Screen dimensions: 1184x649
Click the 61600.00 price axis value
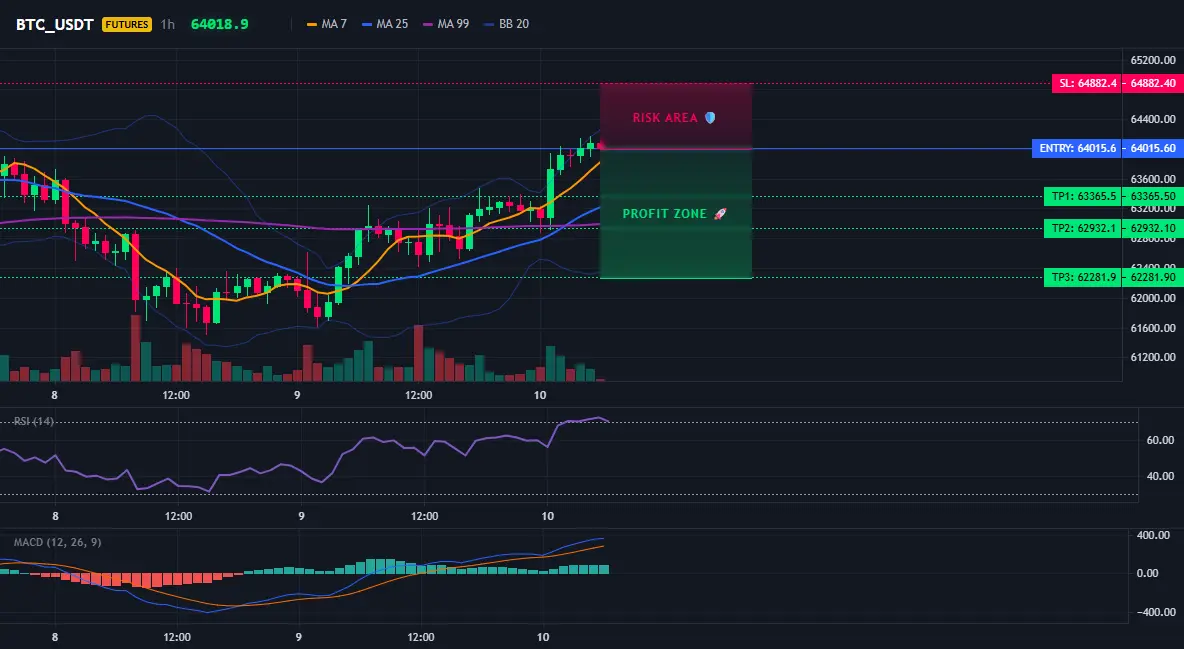(x=1153, y=328)
